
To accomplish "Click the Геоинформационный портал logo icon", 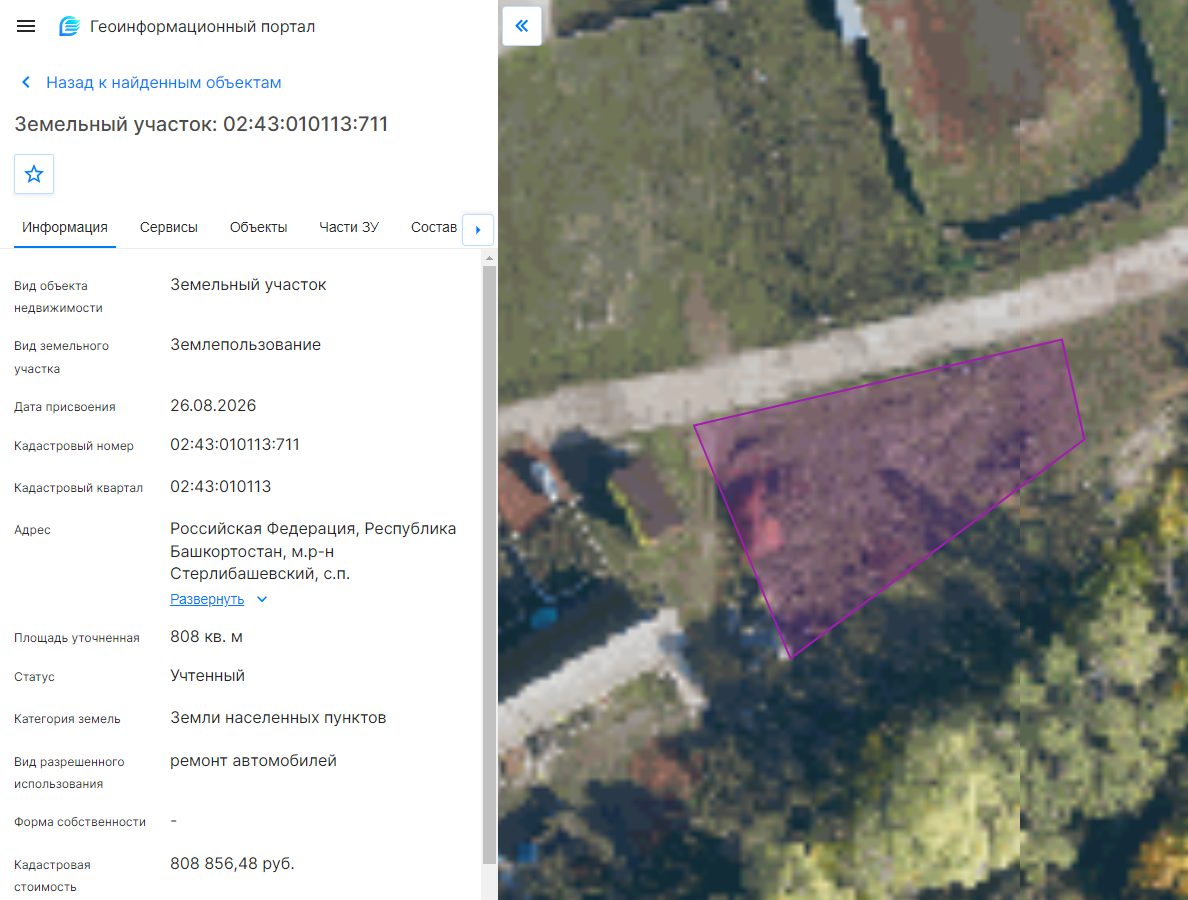I will [x=69, y=27].
